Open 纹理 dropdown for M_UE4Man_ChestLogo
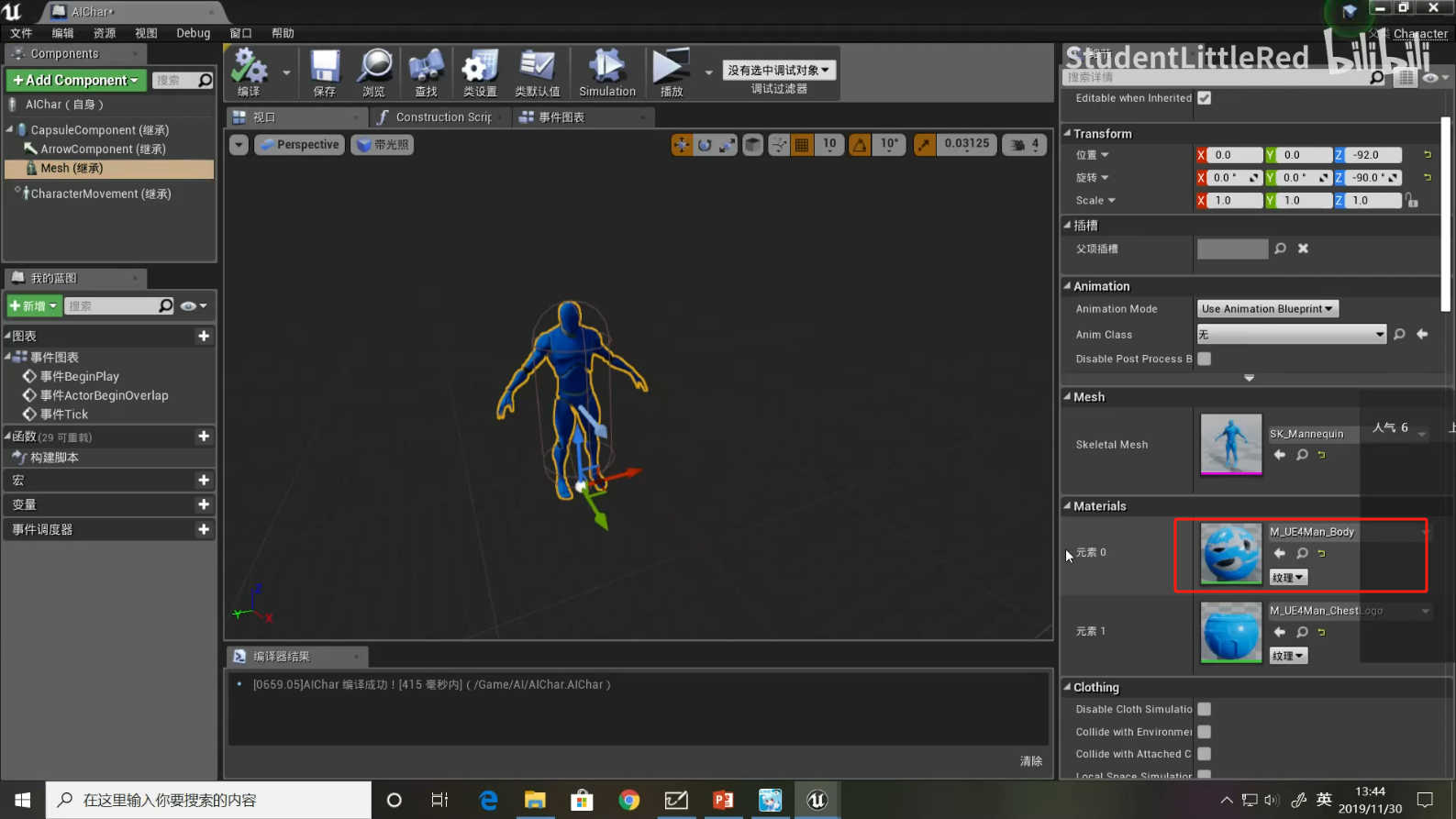The width and height of the screenshot is (1456, 819). (x=1288, y=656)
